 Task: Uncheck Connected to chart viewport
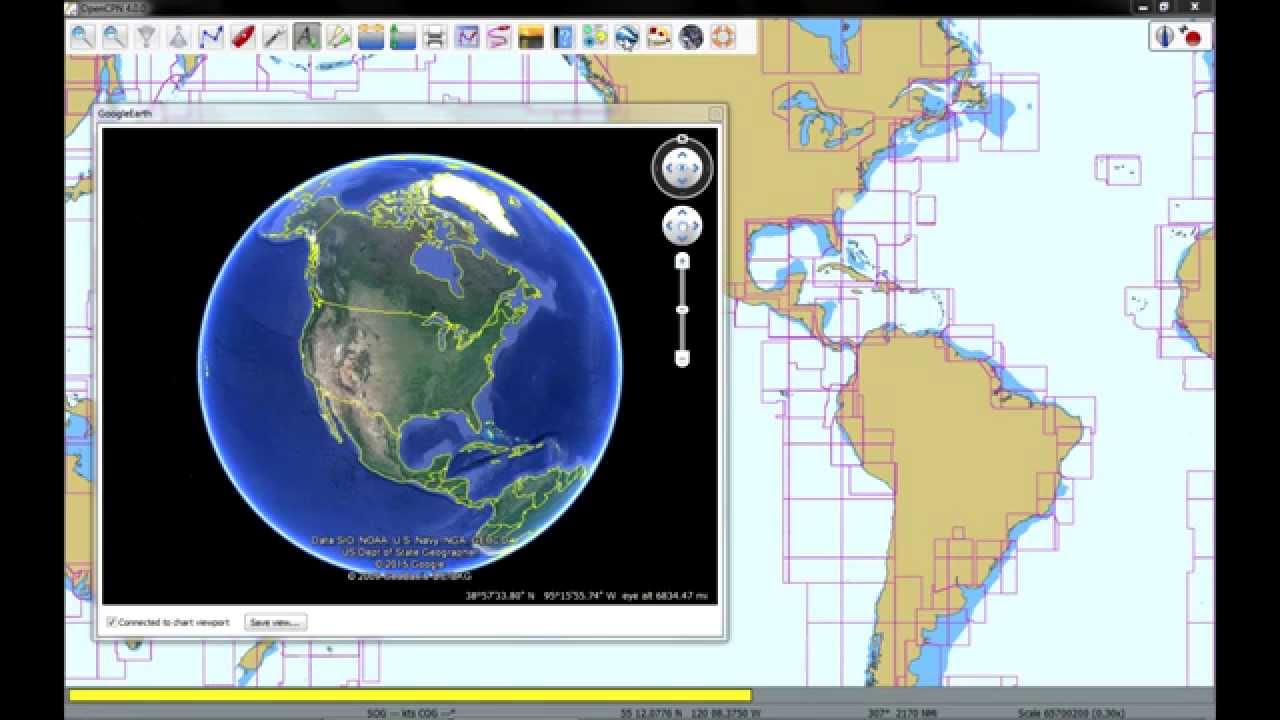tap(111, 622)
